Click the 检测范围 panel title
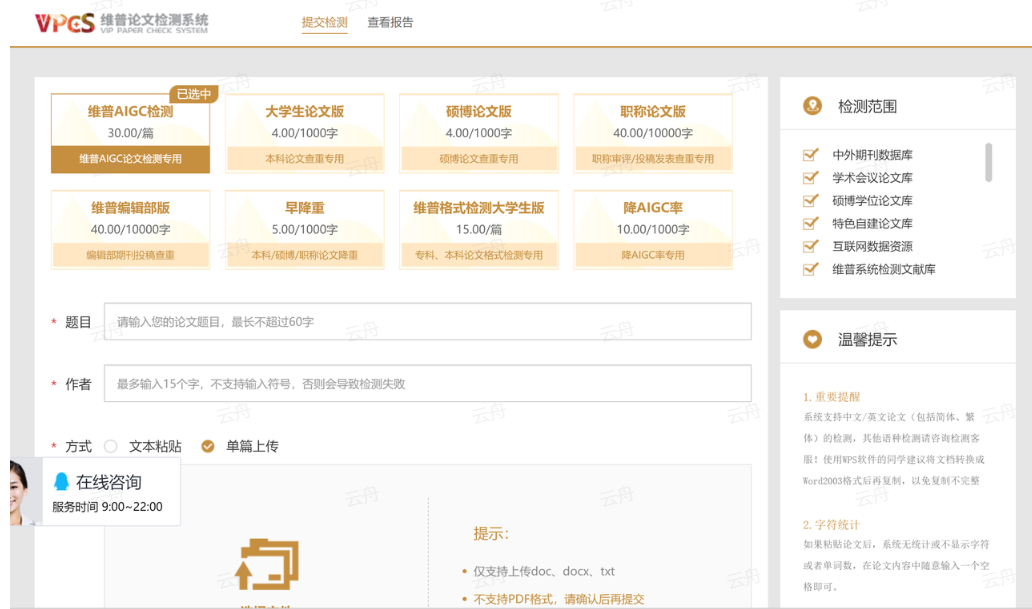 point(867,107)
